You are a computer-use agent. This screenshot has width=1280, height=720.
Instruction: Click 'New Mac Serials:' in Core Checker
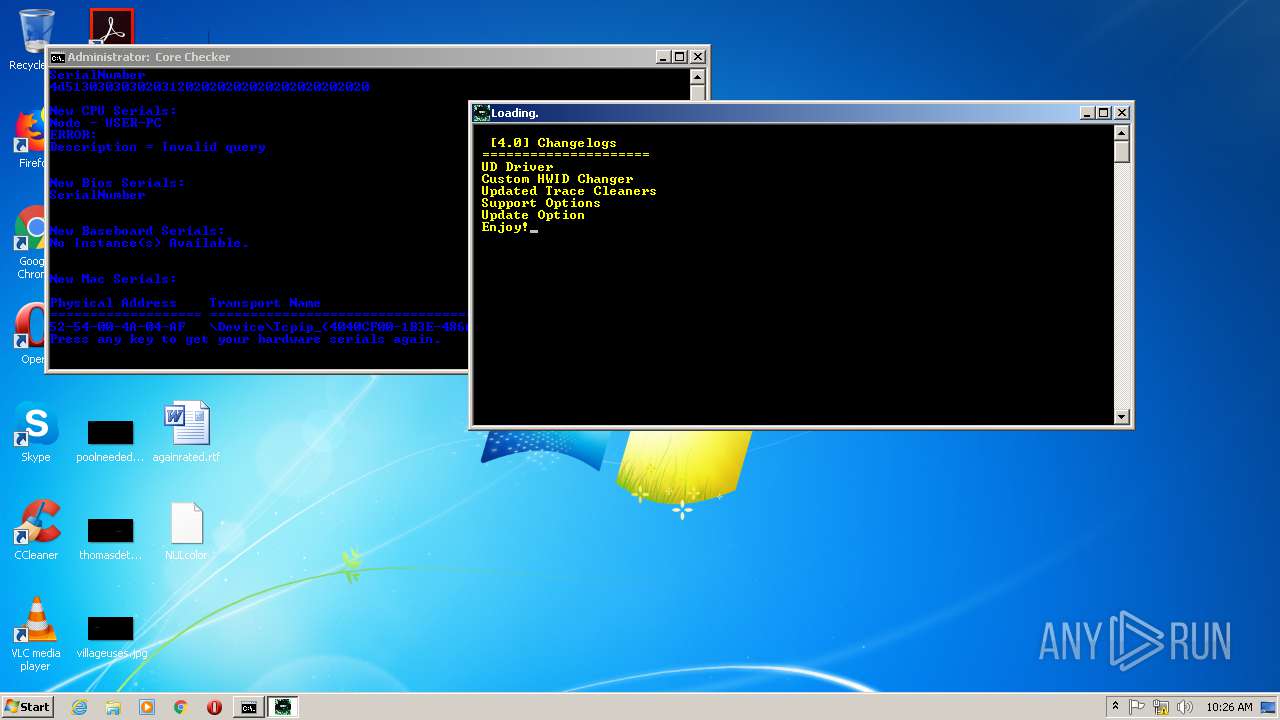(113, 279)
